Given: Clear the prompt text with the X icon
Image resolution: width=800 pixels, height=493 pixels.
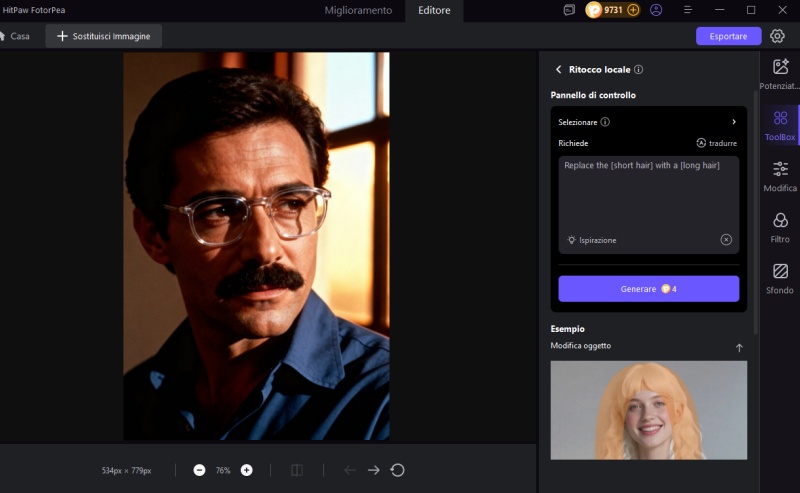Looking at the screenshot, I should [726, 240].
